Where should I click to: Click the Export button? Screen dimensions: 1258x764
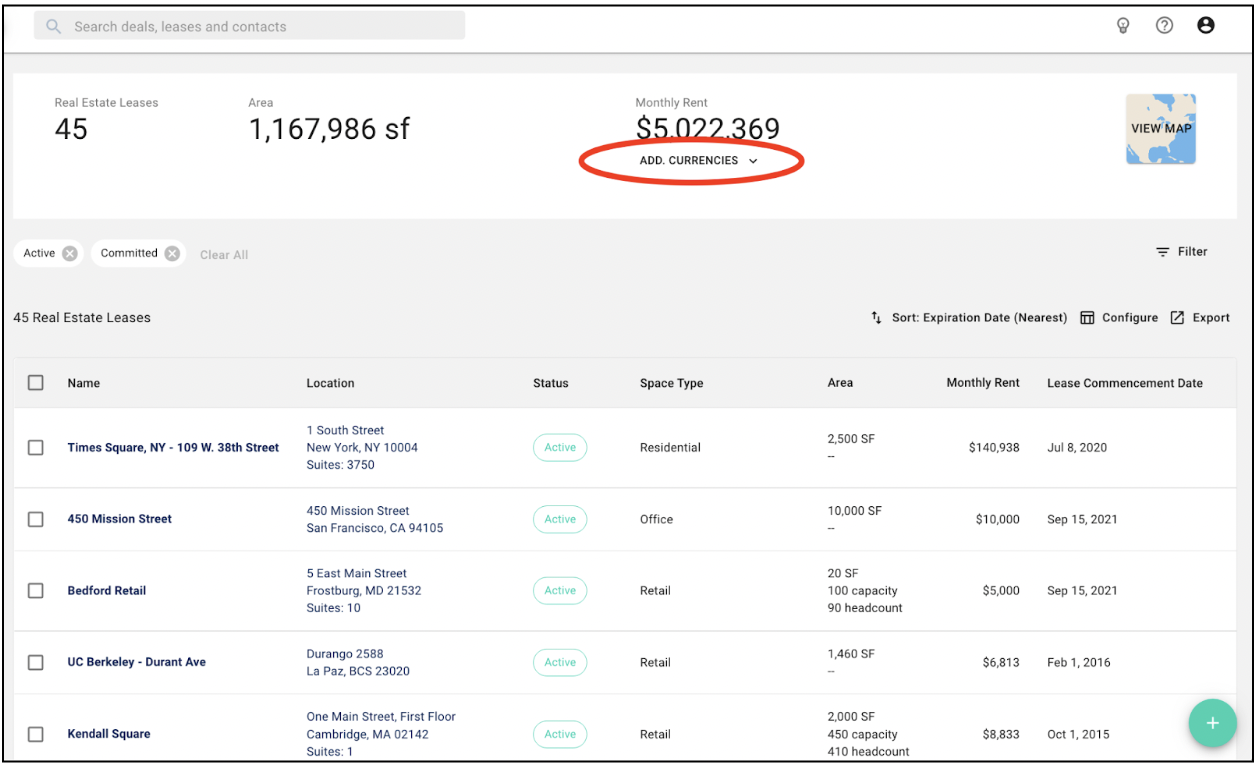(x=1200, y=318)
